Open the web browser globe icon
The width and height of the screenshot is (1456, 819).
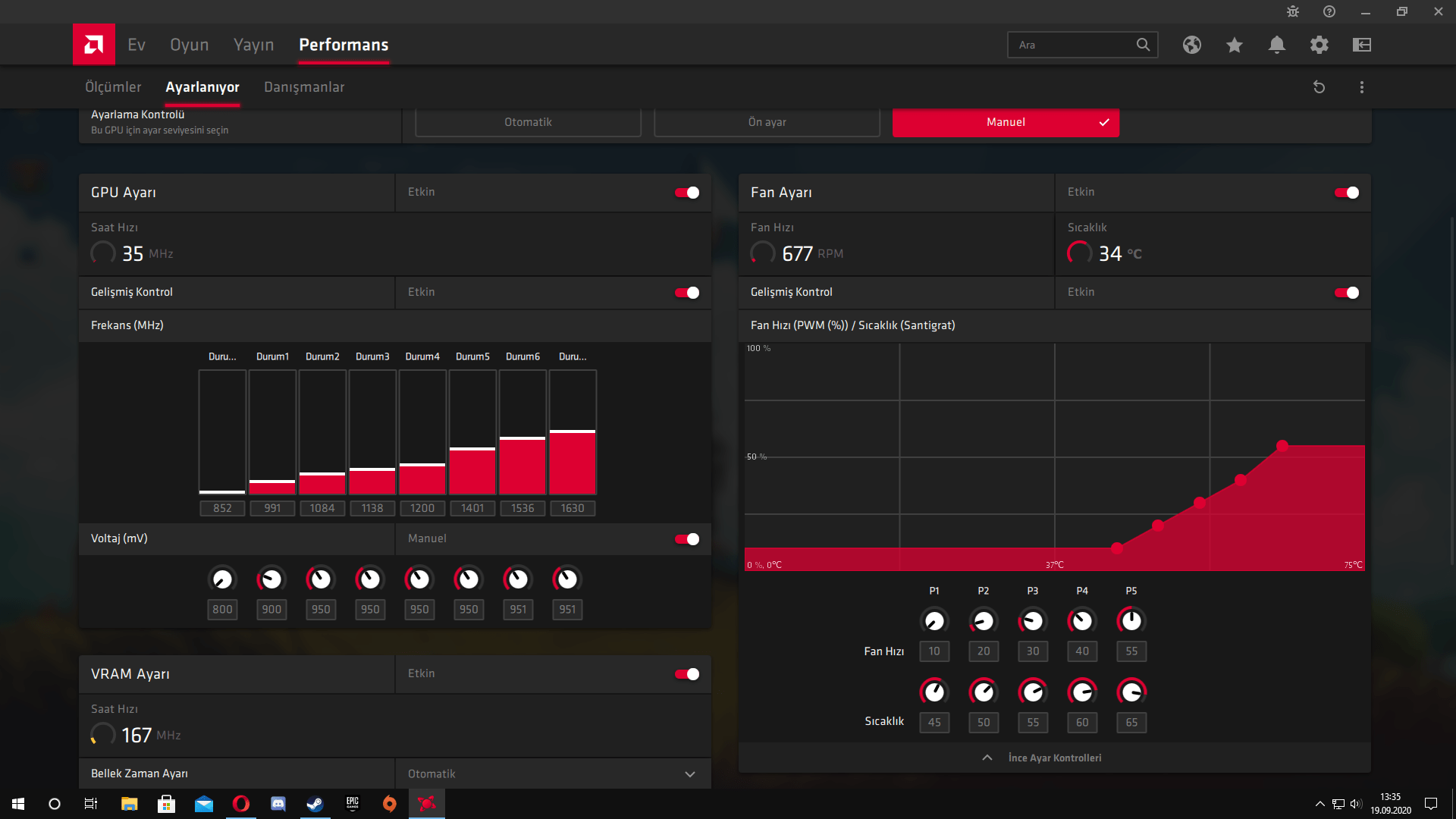(1192, 45)
